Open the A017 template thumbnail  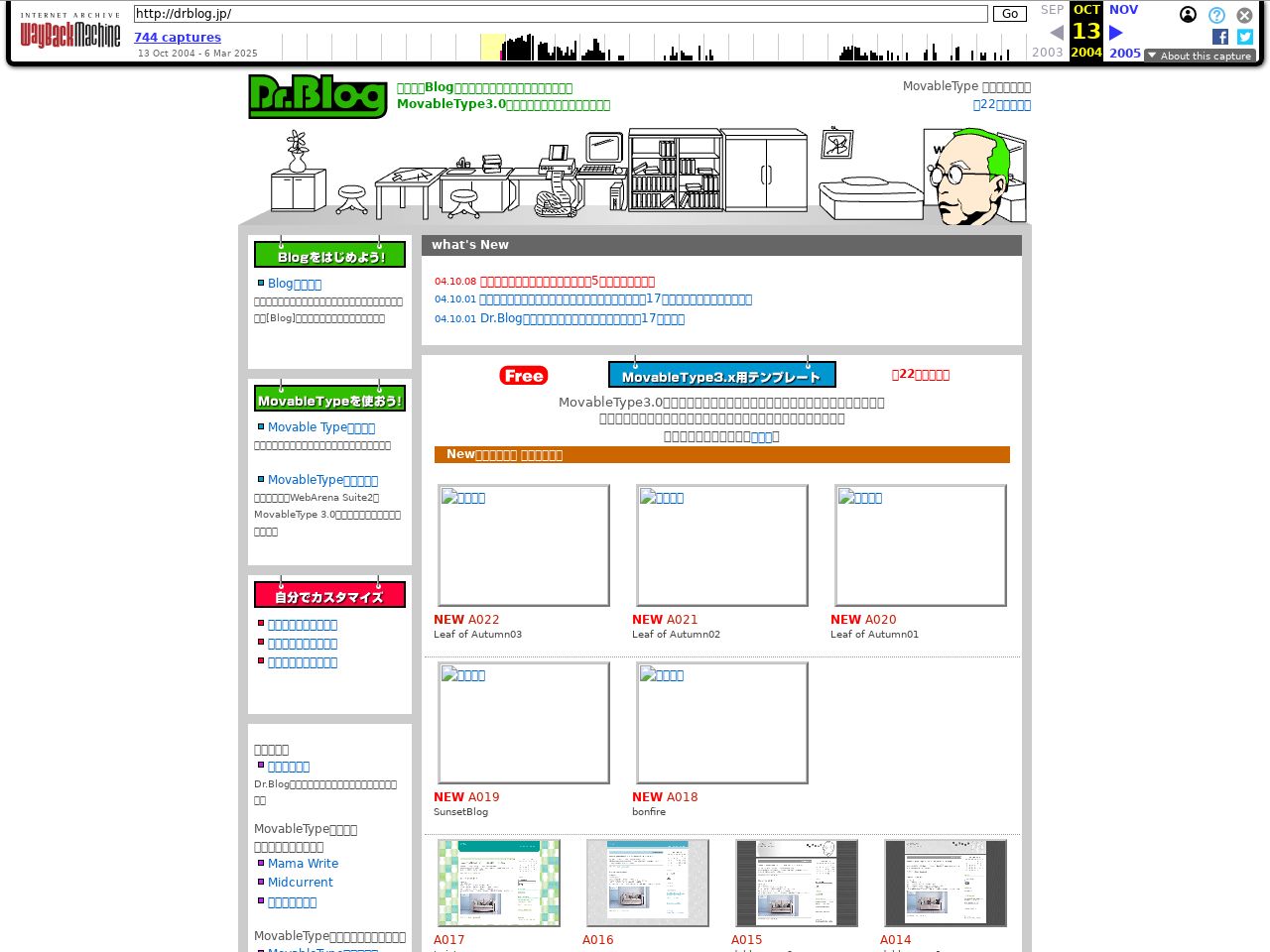499,883
